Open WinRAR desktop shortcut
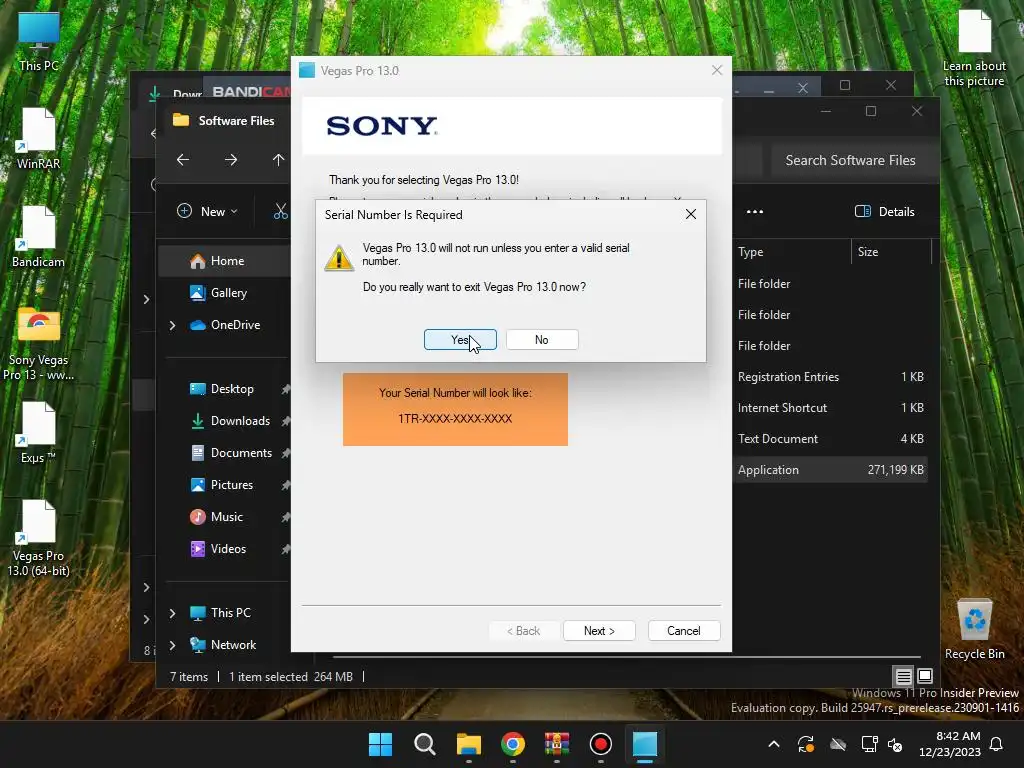Viewport: 1024px width, 768px height. click(39, 139)
